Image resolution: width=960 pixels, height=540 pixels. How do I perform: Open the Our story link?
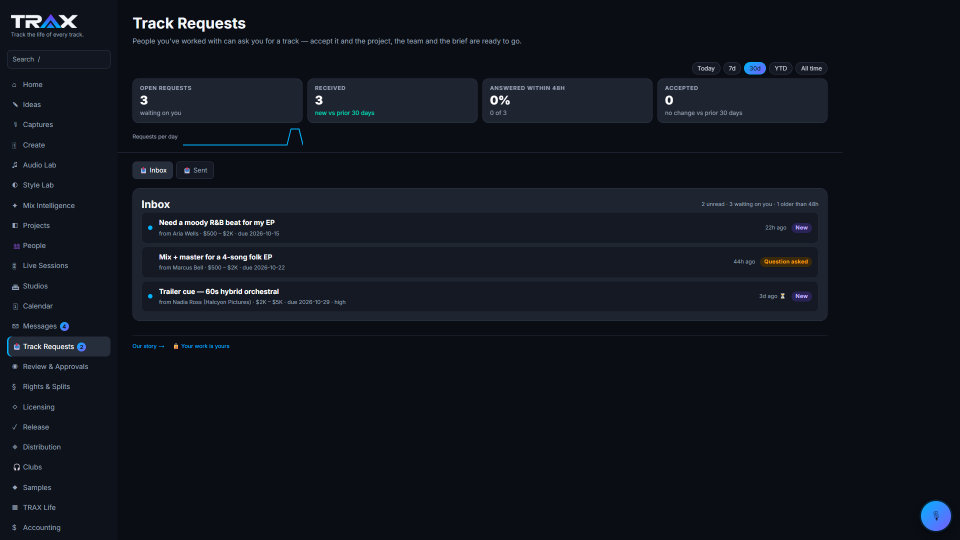pyautogui.click(x=148, y=346)
